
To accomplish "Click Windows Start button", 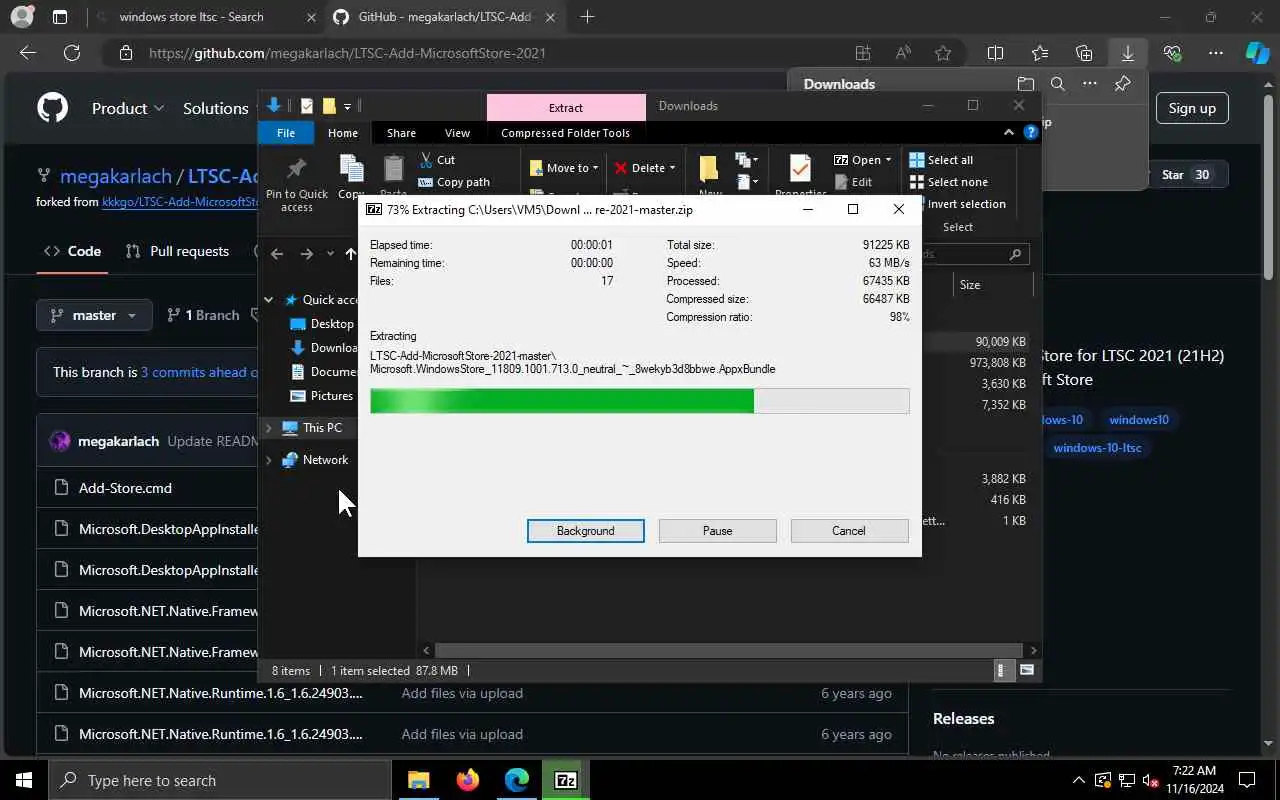I will click(x=24, y=780).
